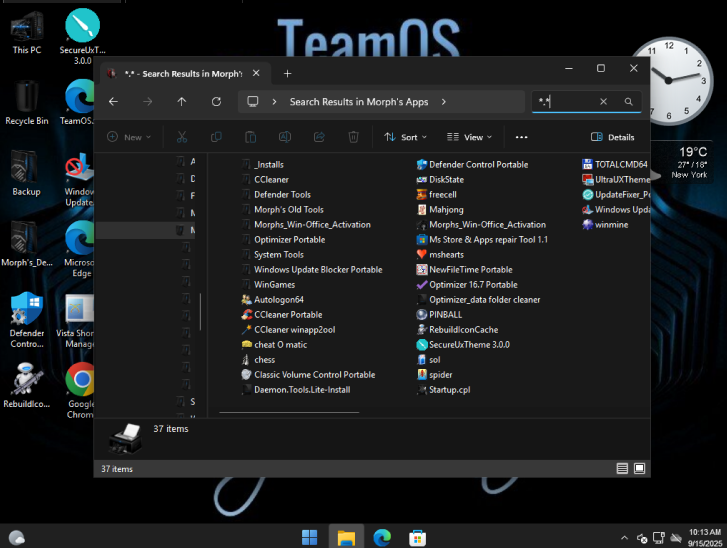Click the Rename toolbar icon
Screen dimensions: 727x548
pos(285,137)
